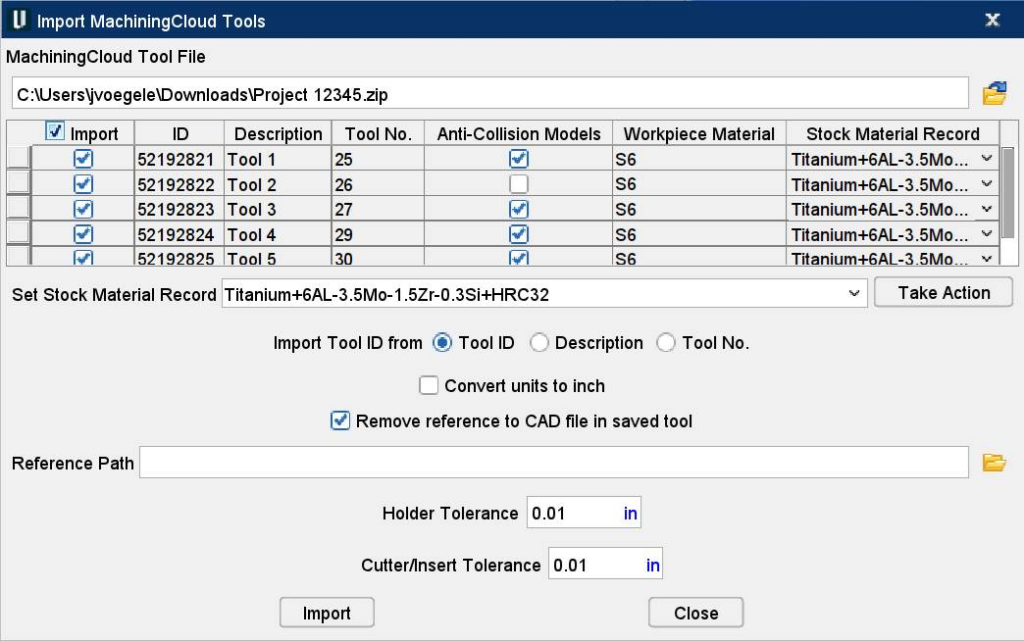The height and width of the screenshot is (641, 1024).
Task: Click Tool No. cell 29
Action: [378, 234]
